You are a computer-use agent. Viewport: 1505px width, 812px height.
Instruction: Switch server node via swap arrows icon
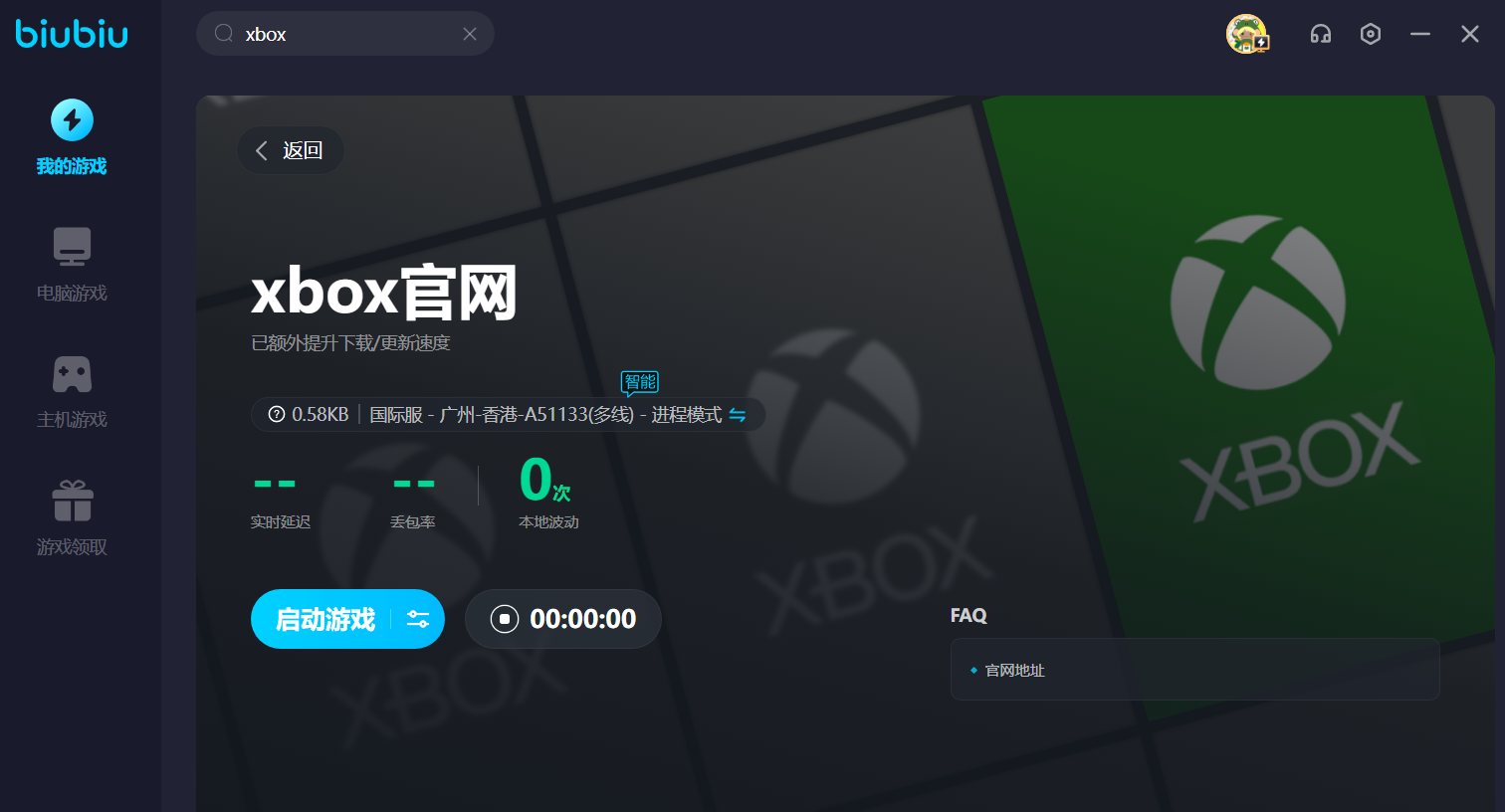[738, 415]
